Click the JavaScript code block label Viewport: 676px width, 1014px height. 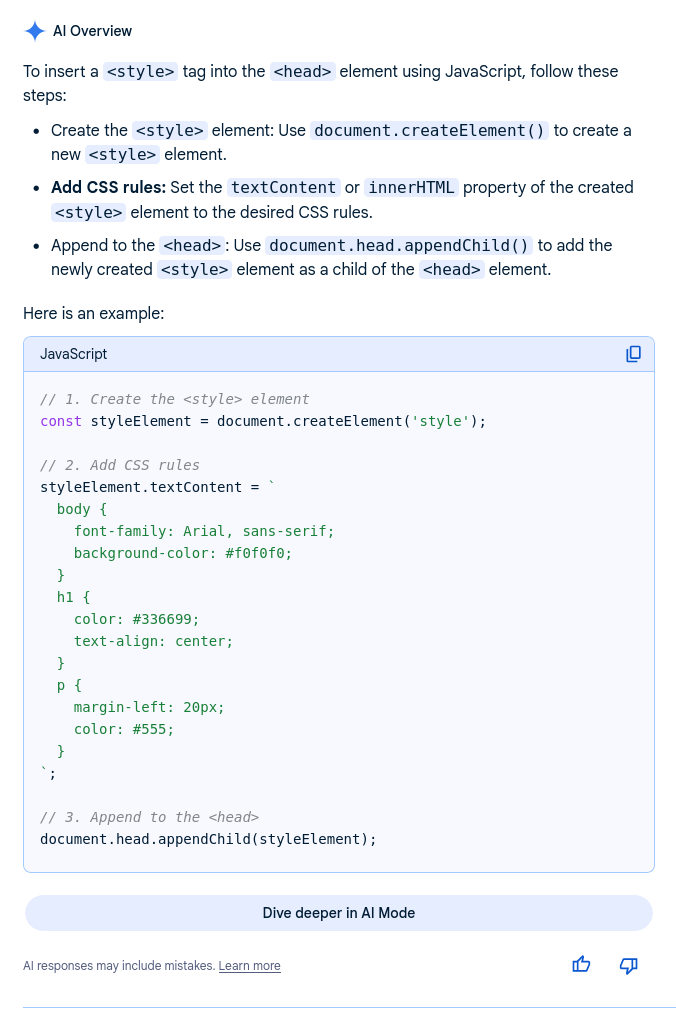pyautogui.click(x=73, y=354)
